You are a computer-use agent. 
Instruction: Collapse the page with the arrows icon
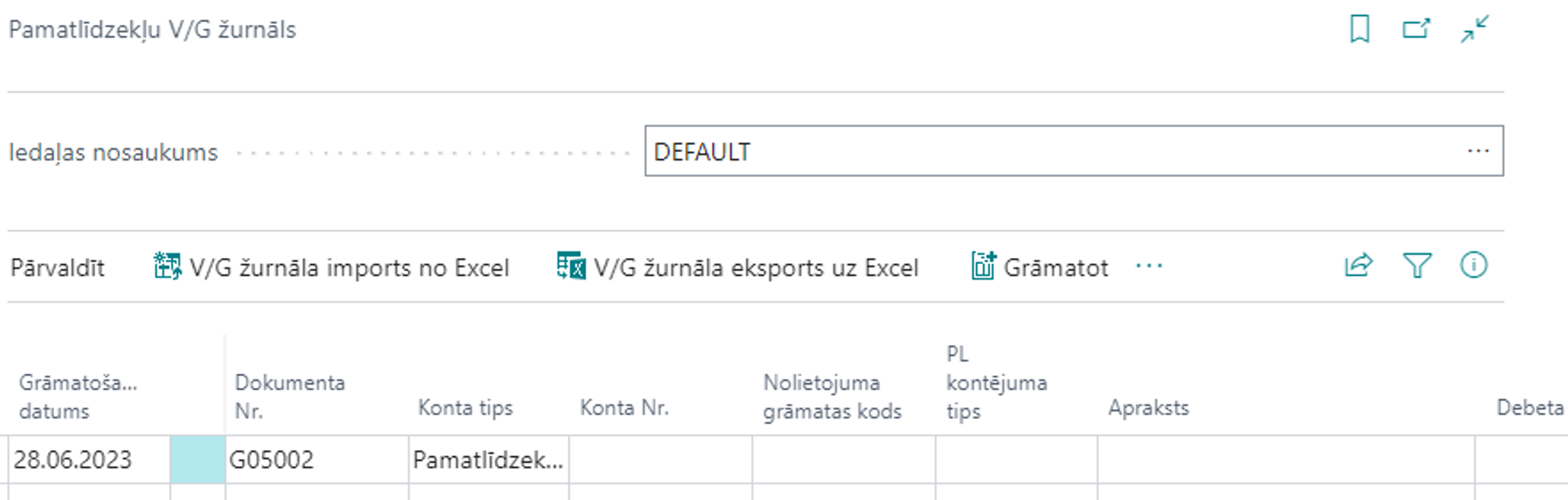tap(1474, 30)
